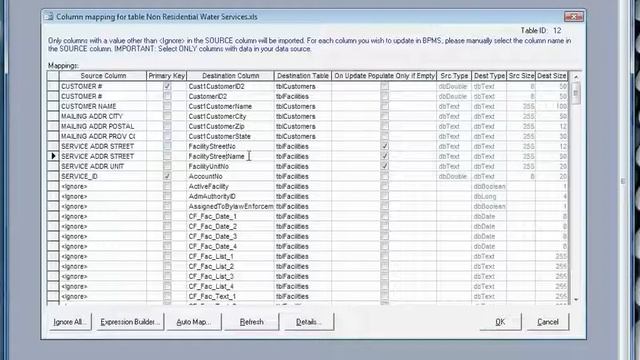640x360 pixels.
Task: Toggle Primary Key for Cust1CustomerID2 row
Action: (167, 86)
